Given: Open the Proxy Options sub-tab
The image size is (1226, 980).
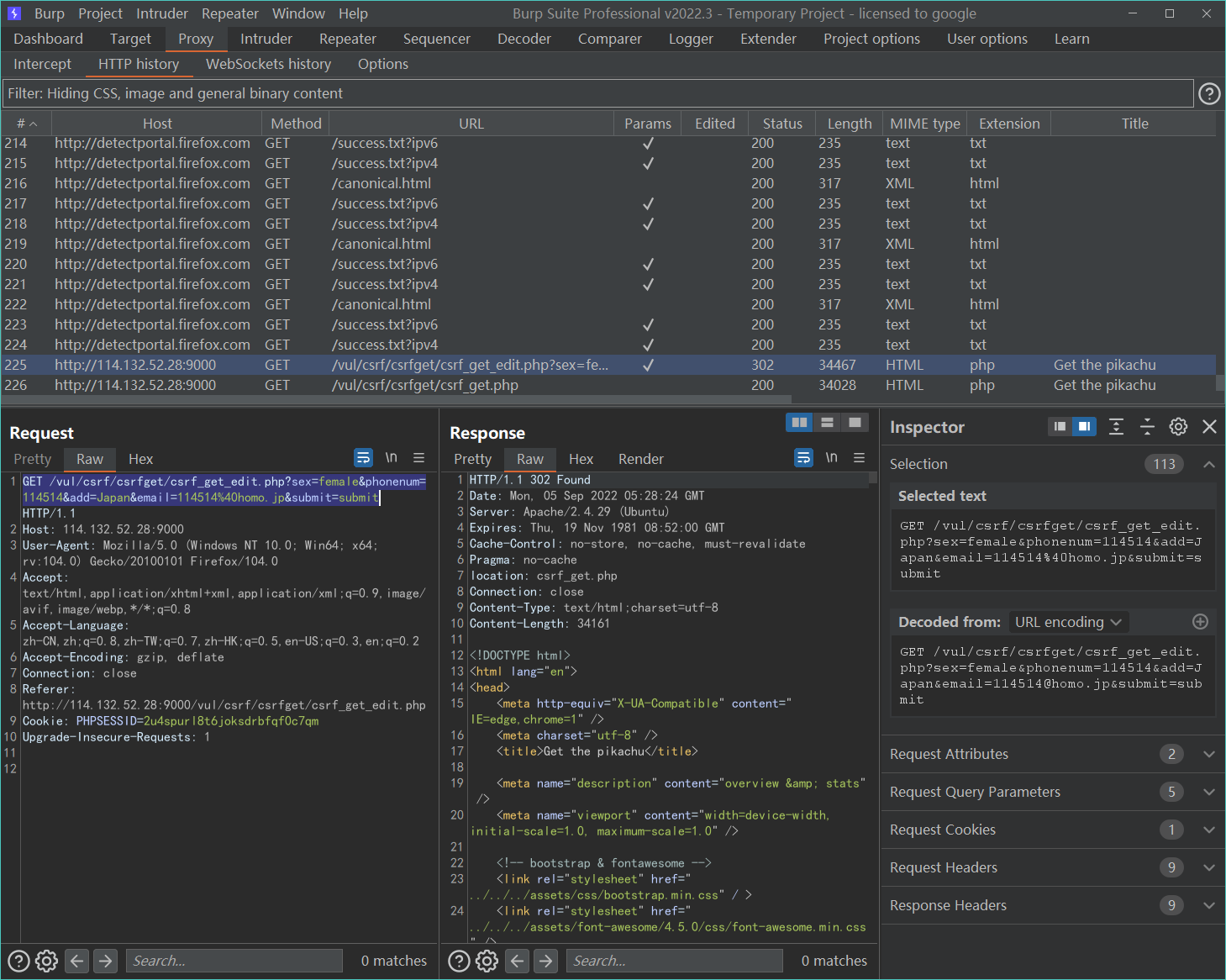Looking at the screenshot, I should click(x=383, y=64).
